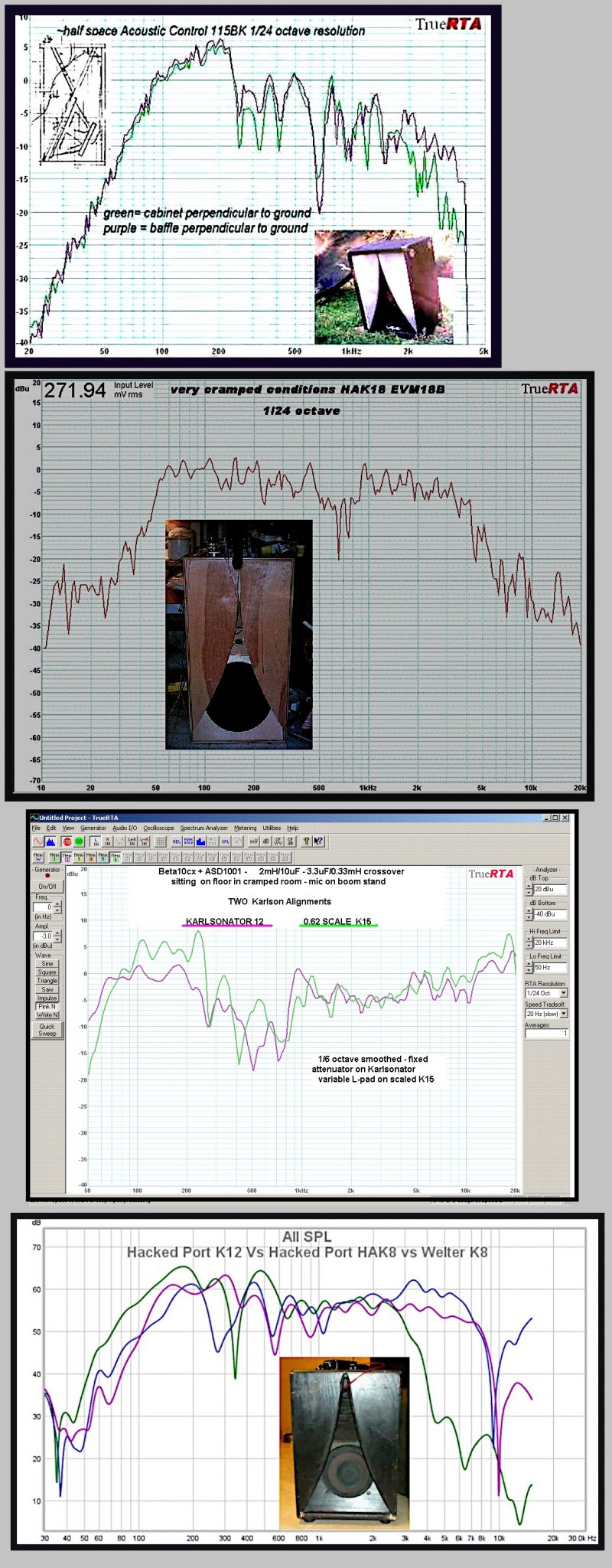Click the purple Mem 2 toolbar button
The width and height of the screenshot is (612, 1568).
click(67, 857)
